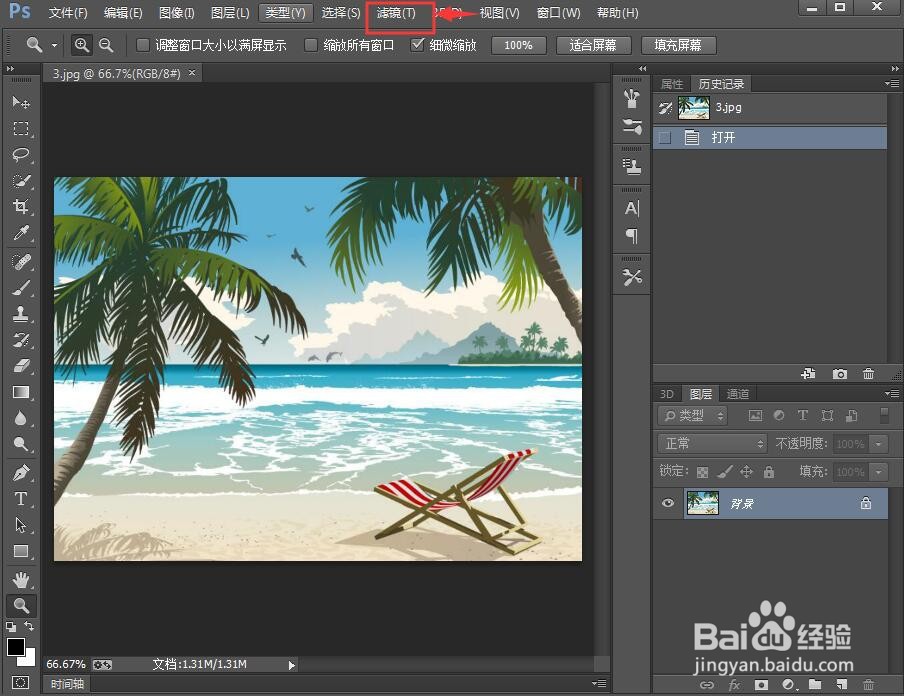Viewport: 904px width, 696px height.
Task: Click 填充屏幕 button
Action: (x=678, y=45)
